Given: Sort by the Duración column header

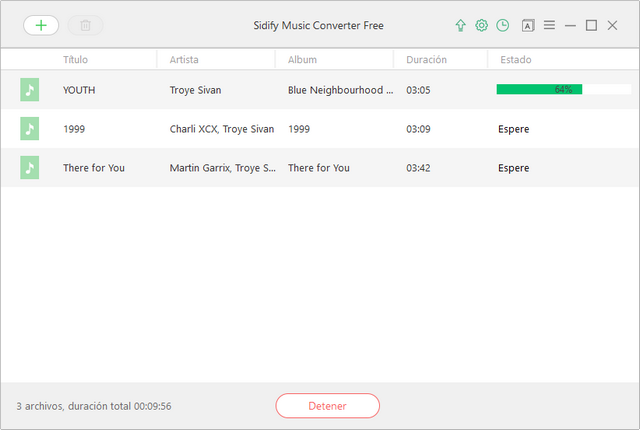Looking at the screenshot, I should (426, 60).
